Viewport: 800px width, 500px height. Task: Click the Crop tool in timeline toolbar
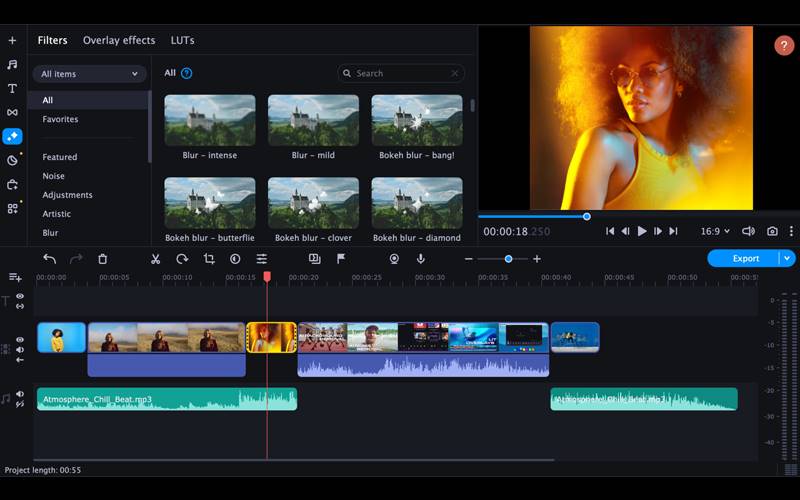click(209, 259)
